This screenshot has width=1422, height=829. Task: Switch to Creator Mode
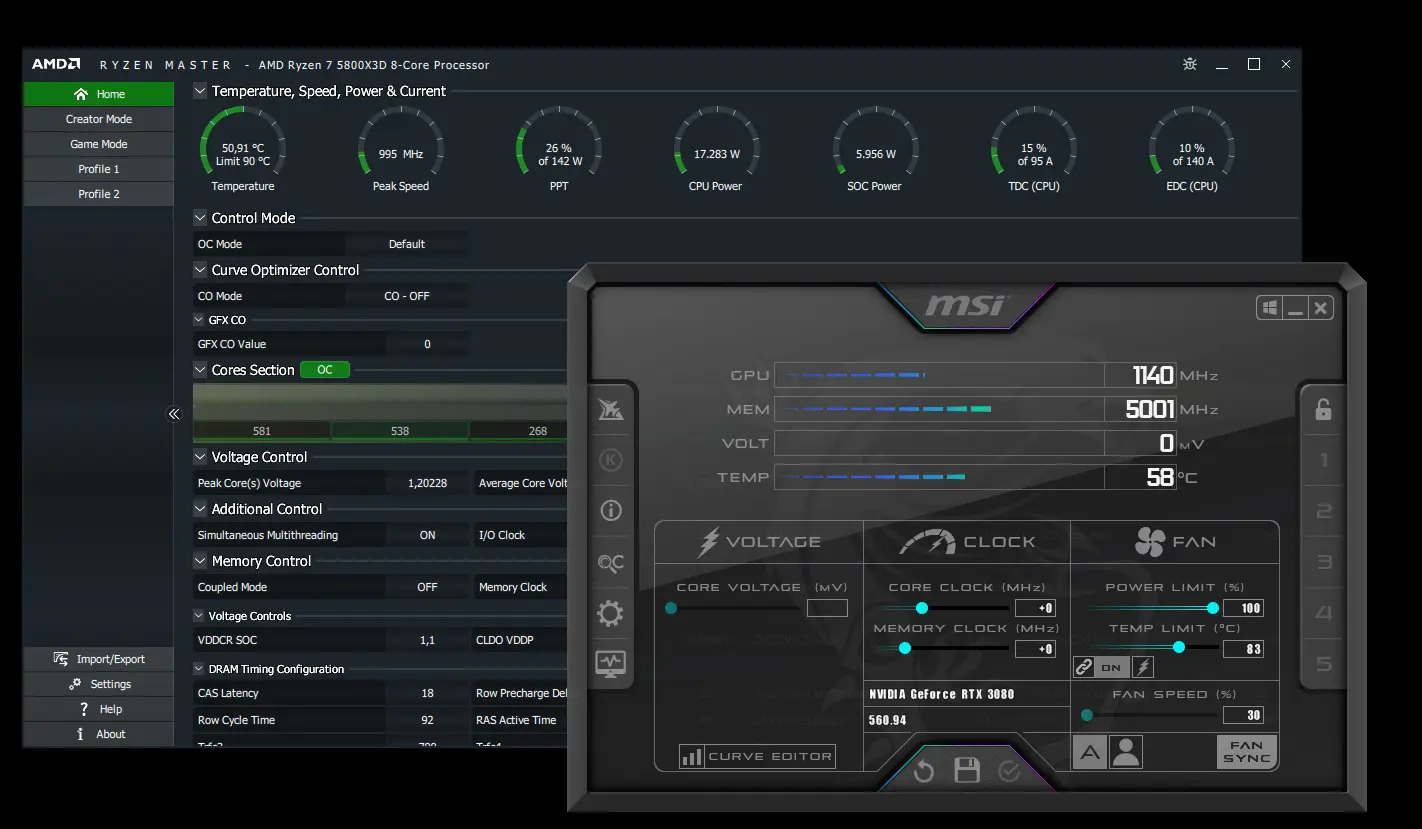coord(99,119)
